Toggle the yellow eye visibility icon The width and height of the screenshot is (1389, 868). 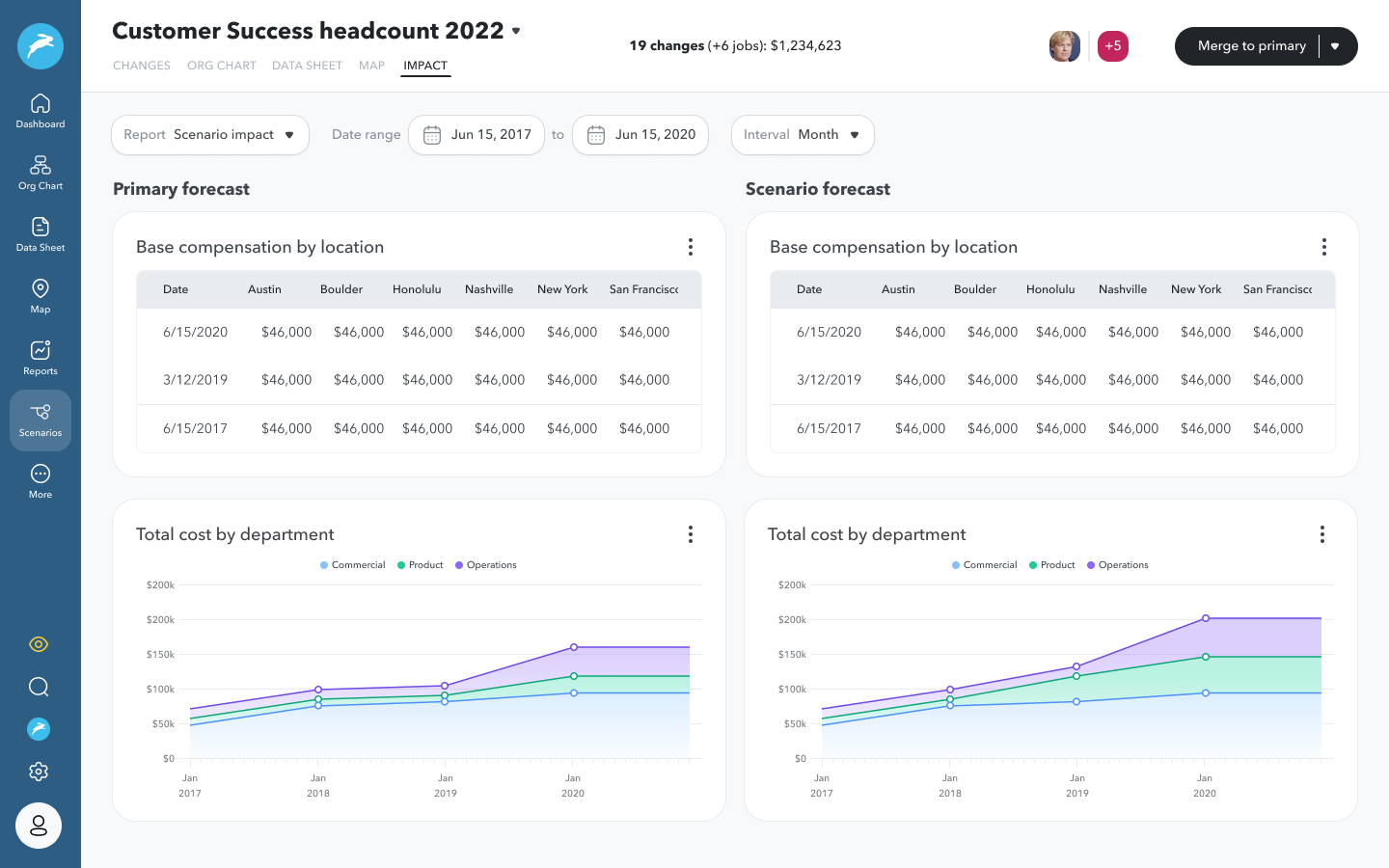click(x=39, y=644)
